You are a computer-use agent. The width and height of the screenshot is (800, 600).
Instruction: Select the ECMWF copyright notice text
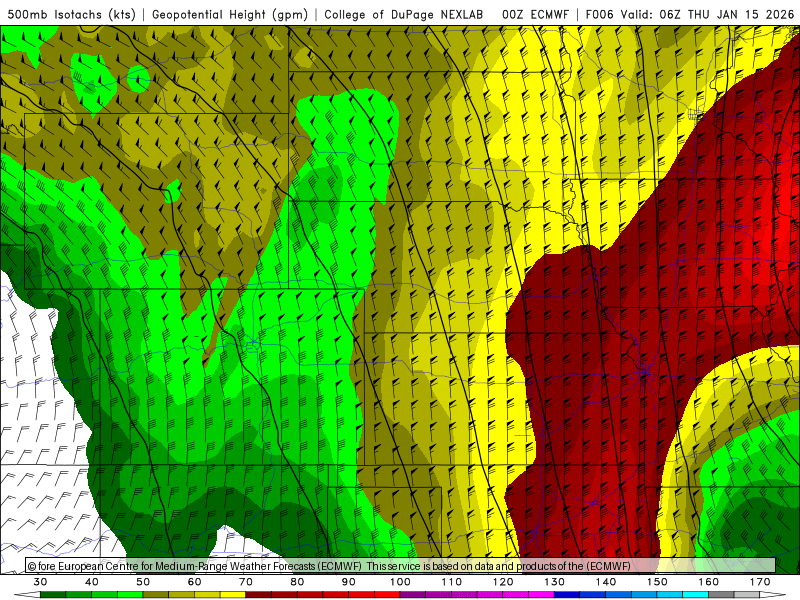[x=329, y=566]
